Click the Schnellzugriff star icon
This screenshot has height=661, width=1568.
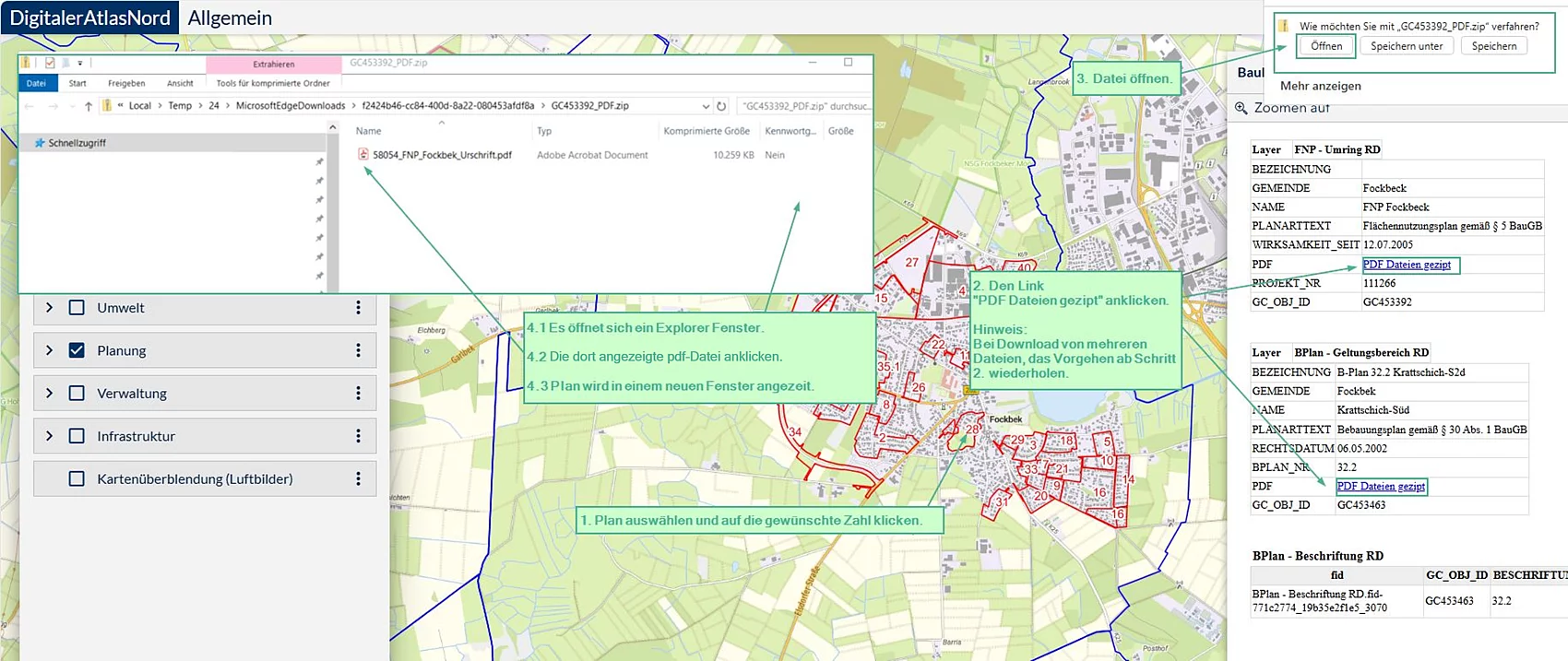tap(40, 143)
